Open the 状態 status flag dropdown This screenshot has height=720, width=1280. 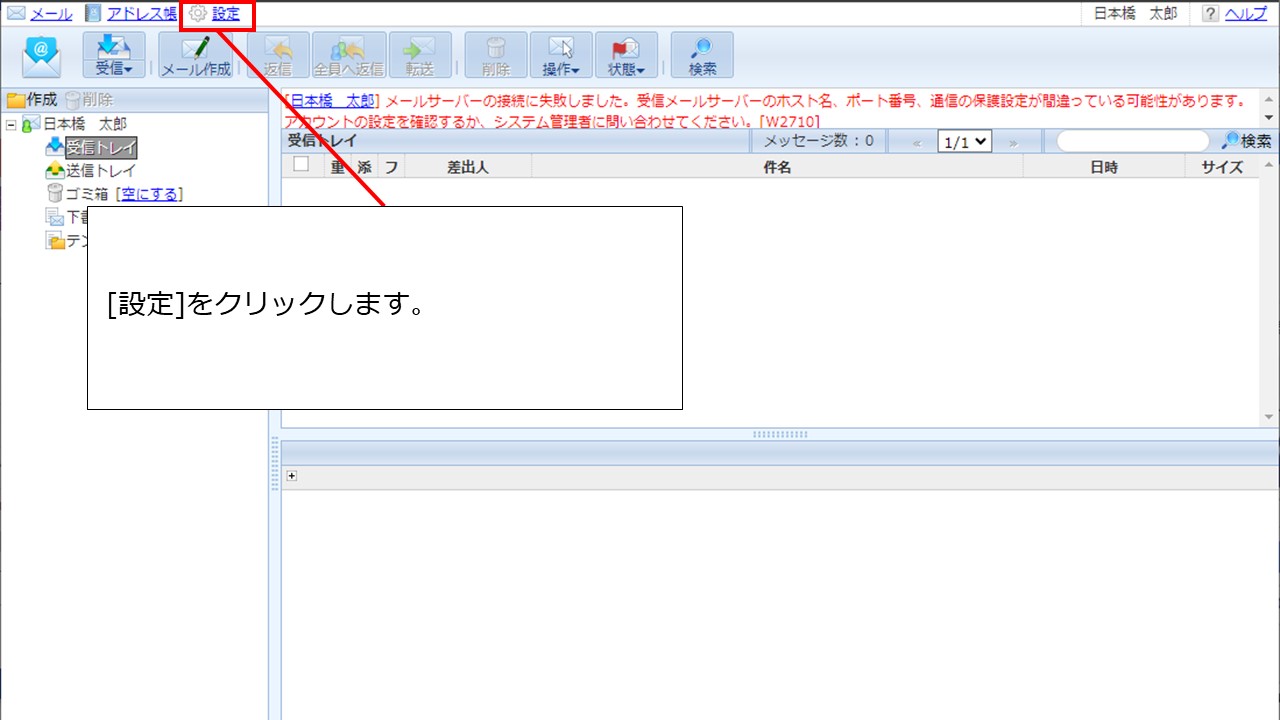(x=626, y=55)
